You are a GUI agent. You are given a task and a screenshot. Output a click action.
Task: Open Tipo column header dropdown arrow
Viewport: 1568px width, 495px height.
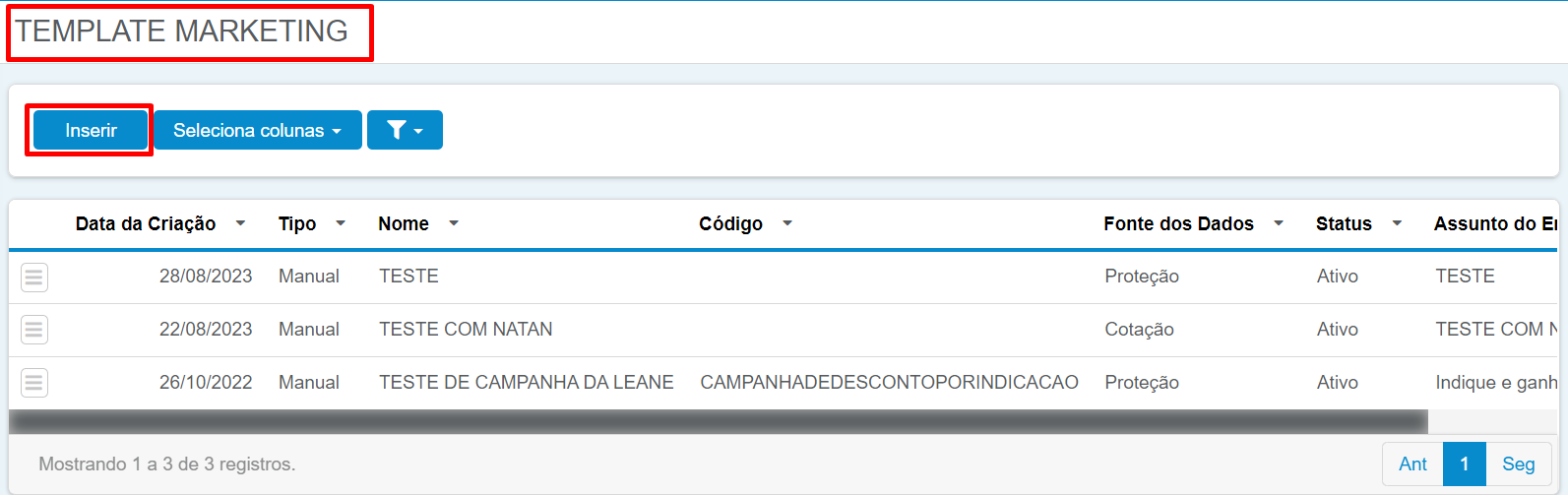341,223
